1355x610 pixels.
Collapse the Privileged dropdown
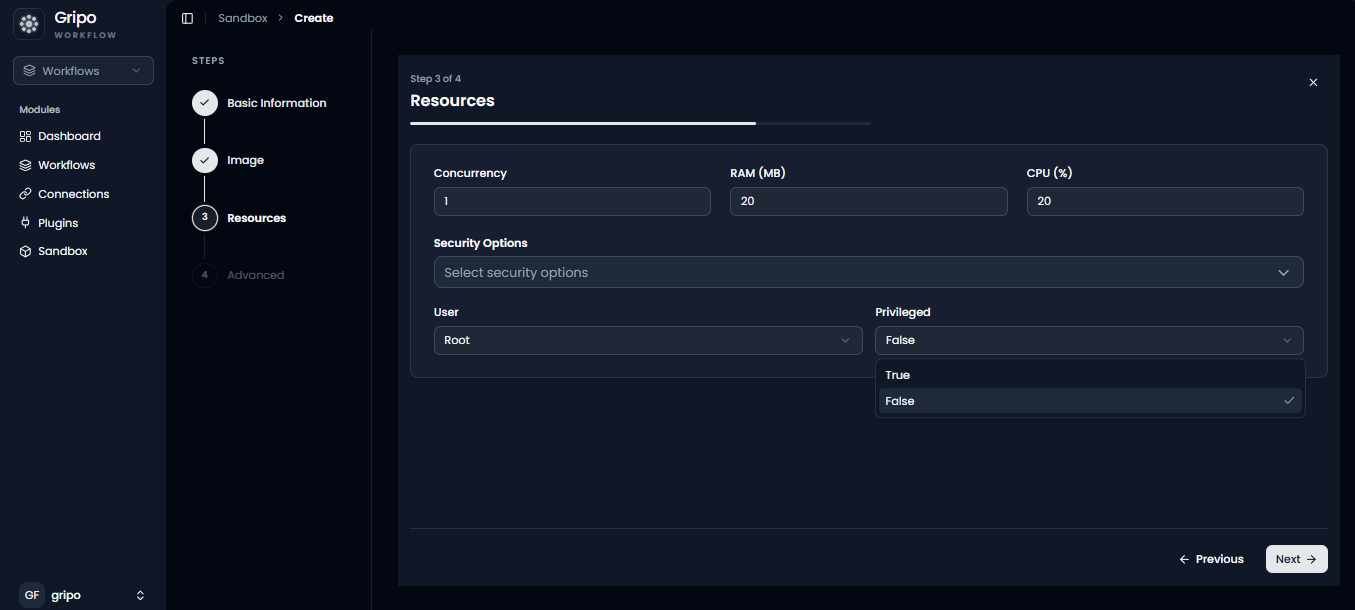1089,340
